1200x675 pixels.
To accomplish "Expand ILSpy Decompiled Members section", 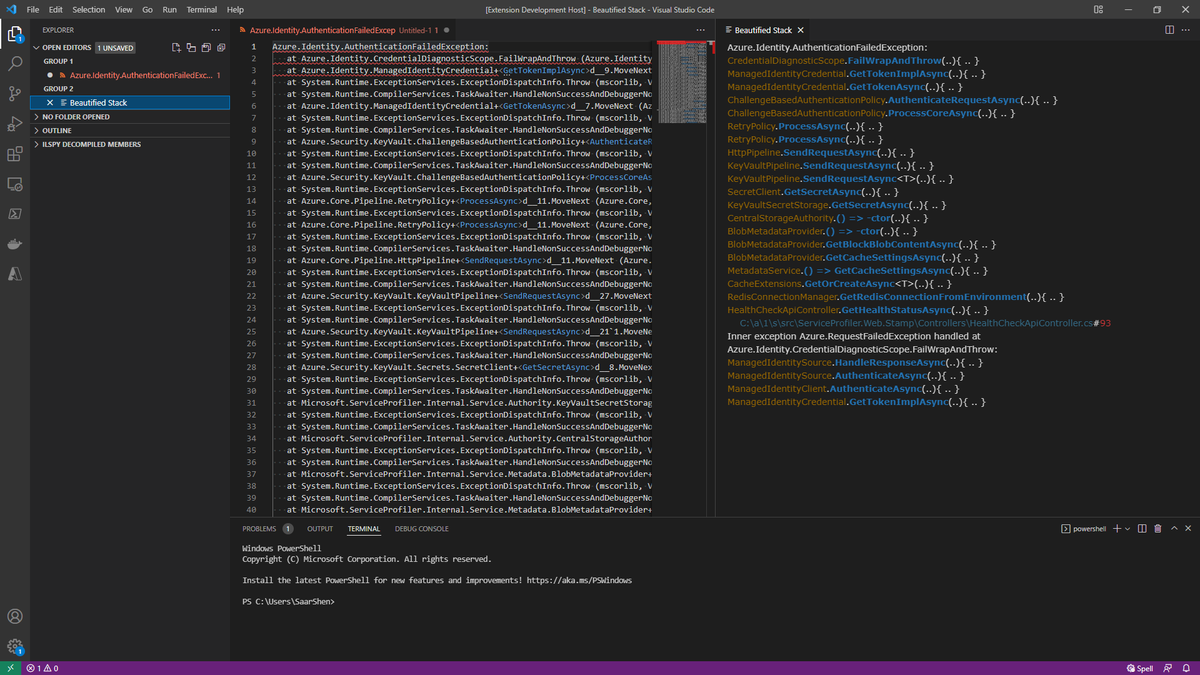I will [x=131, y=145].
